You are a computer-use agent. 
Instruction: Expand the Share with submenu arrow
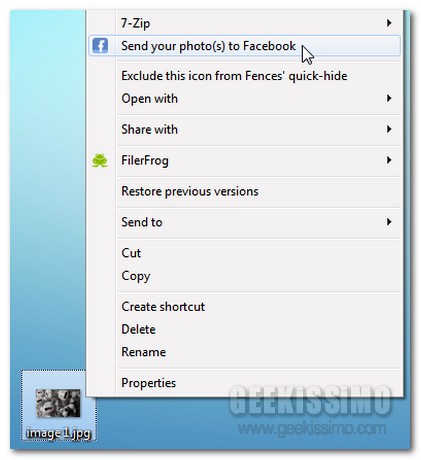coord(389,129)
